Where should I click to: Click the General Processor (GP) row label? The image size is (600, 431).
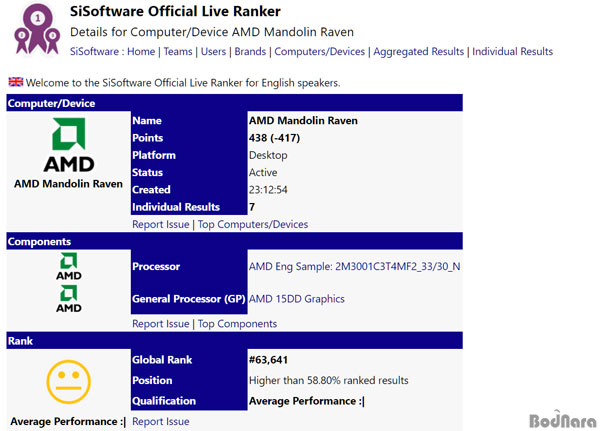[x=189, y=299]
